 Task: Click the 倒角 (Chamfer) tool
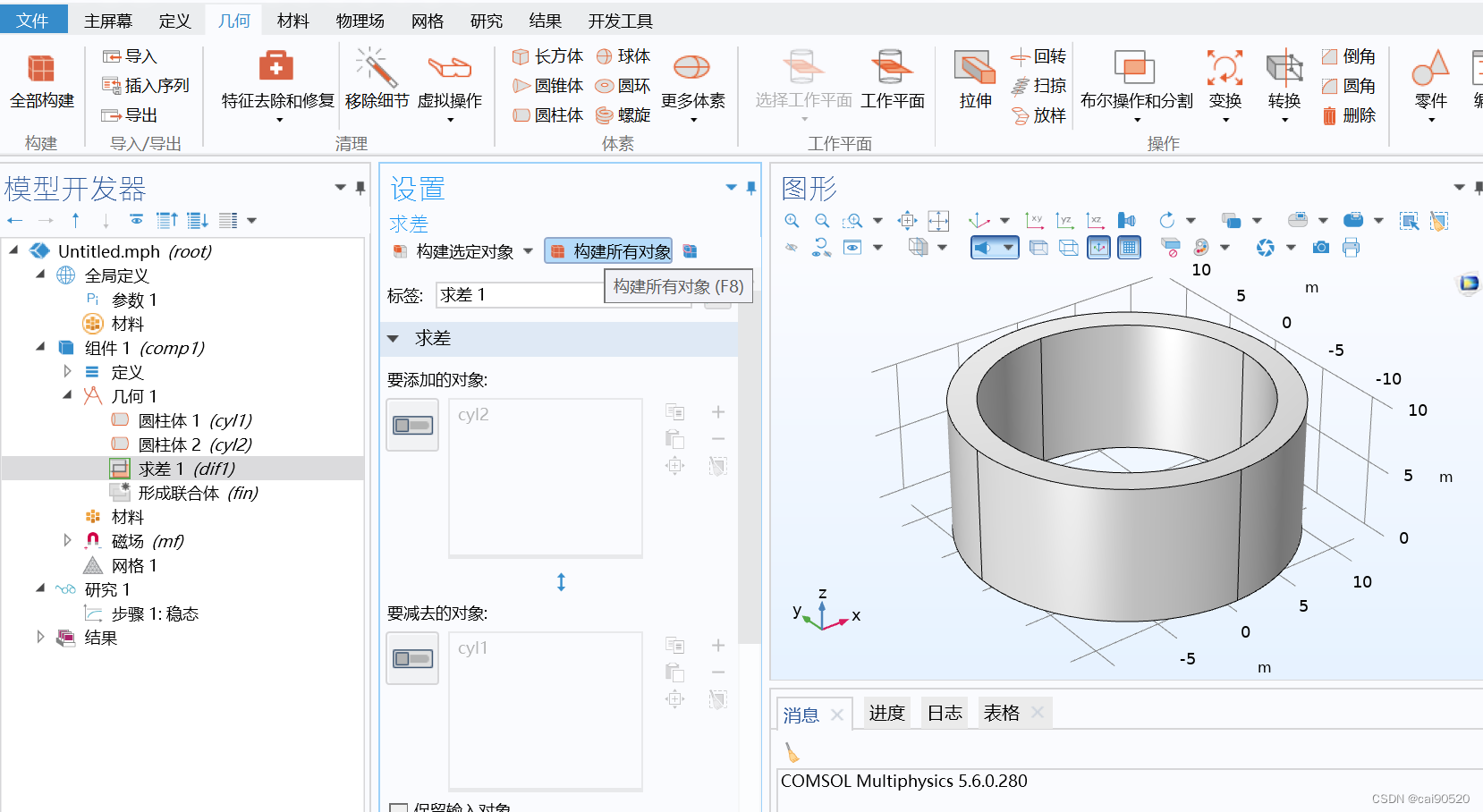[x=1350, y=55]
